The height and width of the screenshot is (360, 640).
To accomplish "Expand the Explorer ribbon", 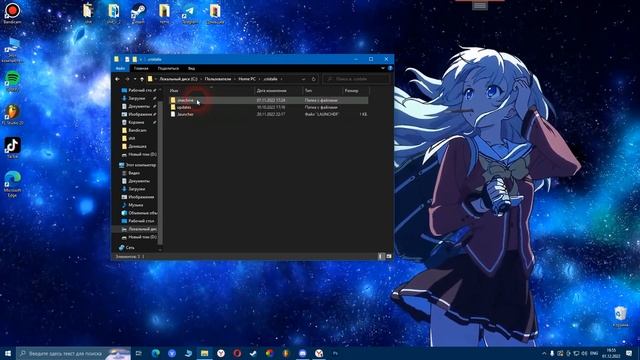I will click(x=382, y=68).
